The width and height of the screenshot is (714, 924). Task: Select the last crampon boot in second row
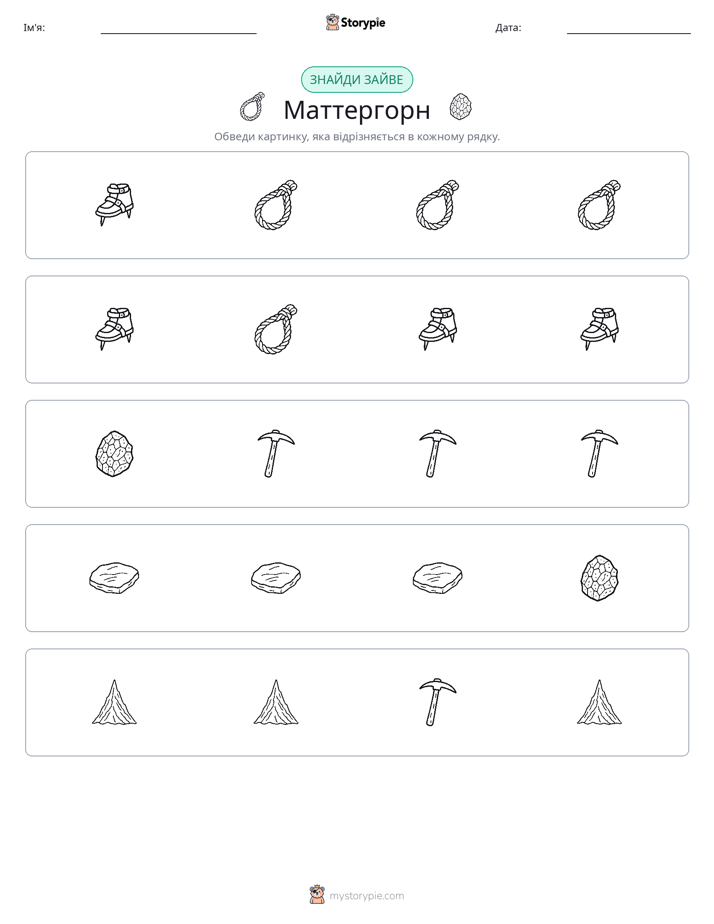[599, 329]
